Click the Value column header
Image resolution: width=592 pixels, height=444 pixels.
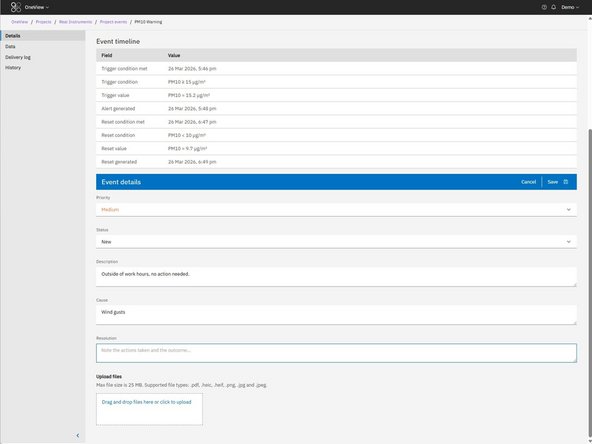click(174, 55)
